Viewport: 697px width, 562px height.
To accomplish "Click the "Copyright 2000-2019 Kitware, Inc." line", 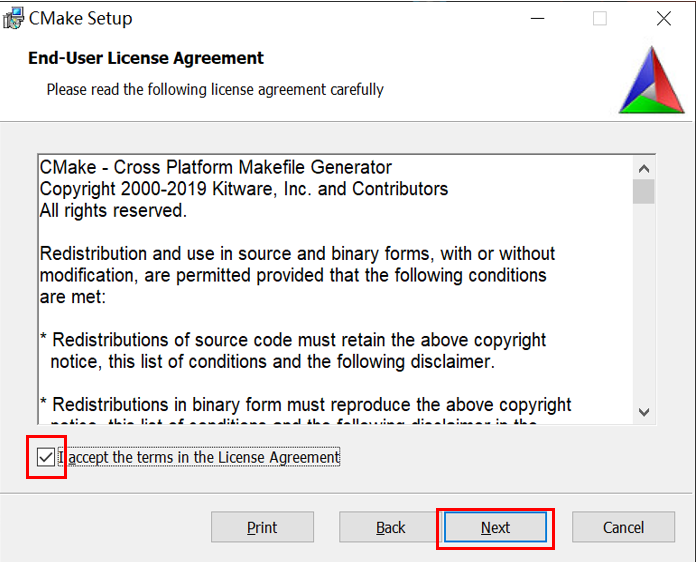I will tap(244, 189).
